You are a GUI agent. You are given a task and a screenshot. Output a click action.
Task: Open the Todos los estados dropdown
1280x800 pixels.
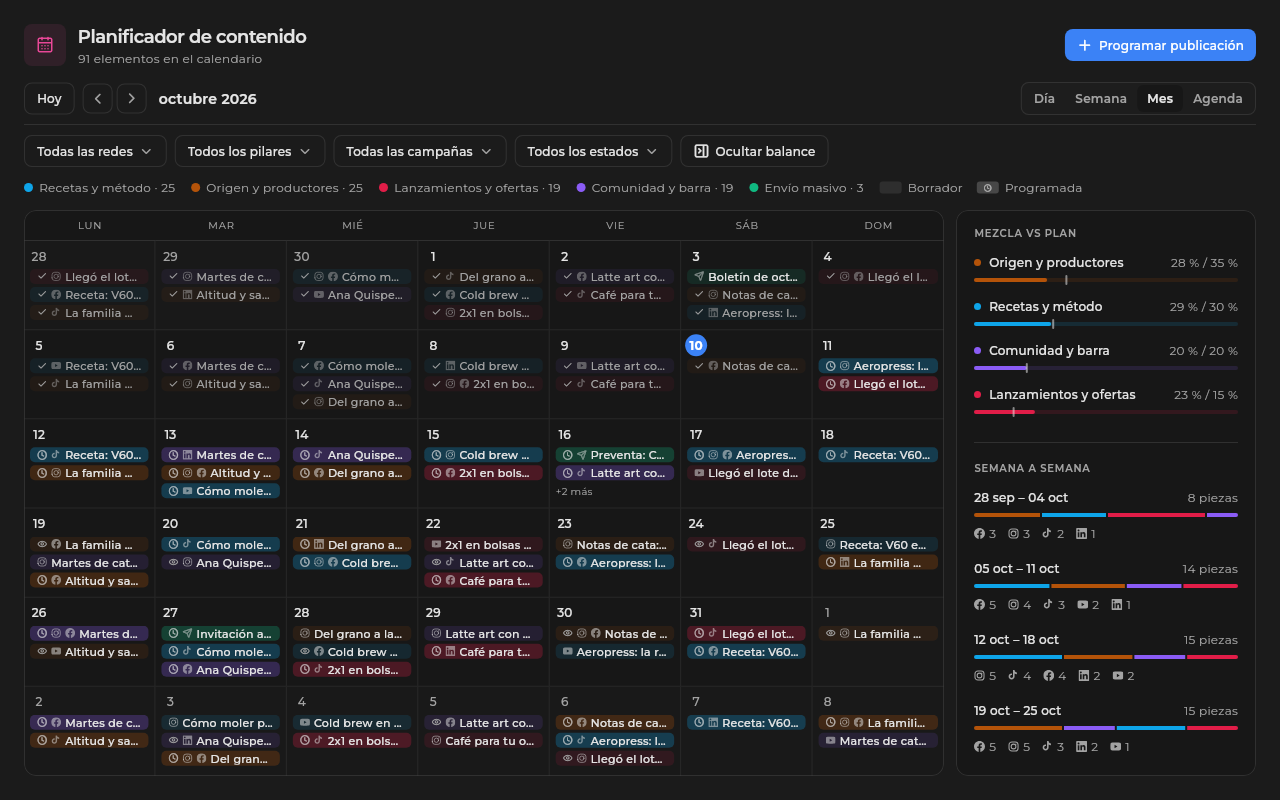point(592,151)
